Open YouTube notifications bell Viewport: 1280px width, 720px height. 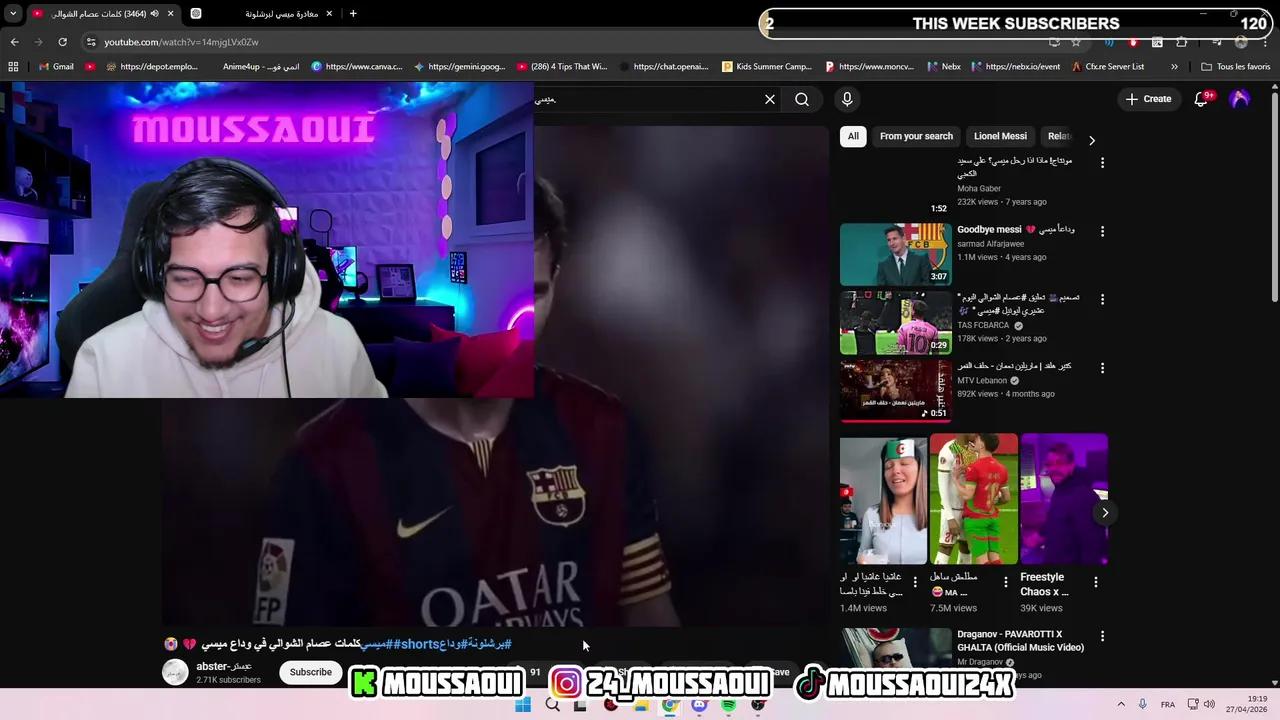tap(1202, 99)
